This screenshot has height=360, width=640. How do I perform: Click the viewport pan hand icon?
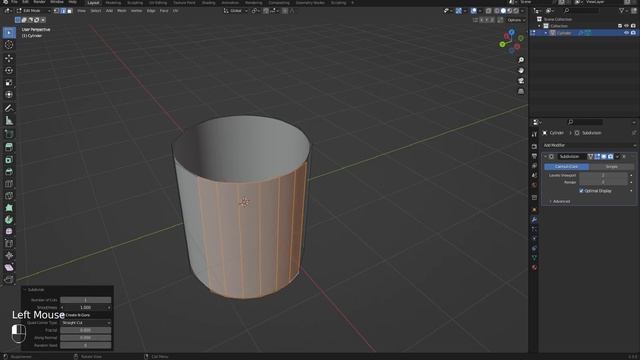point(521,71)
